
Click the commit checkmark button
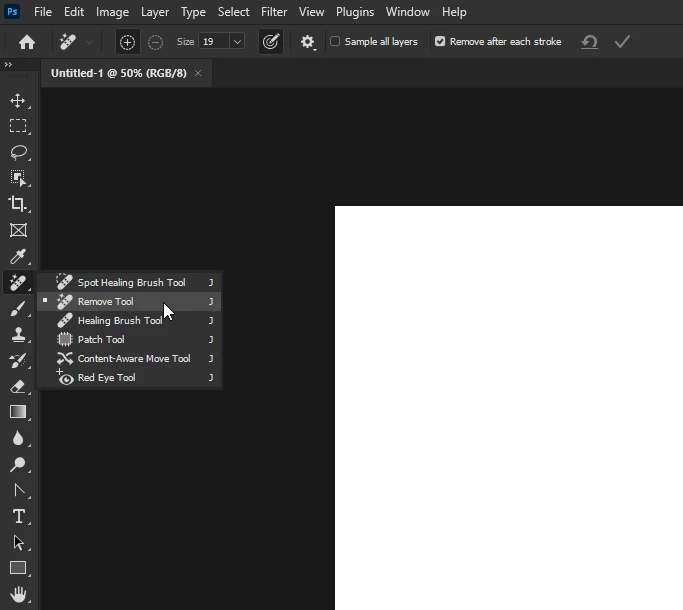click(622, 42)
